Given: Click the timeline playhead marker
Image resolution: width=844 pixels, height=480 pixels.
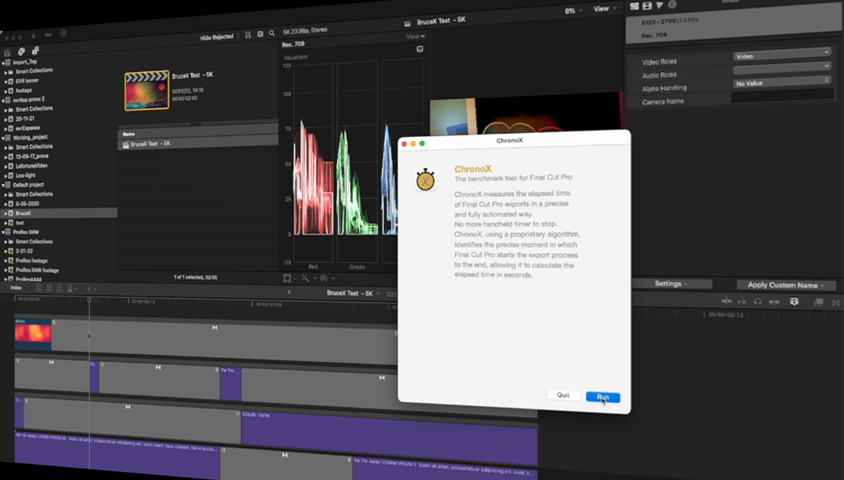Looking at the screenshot, I should tap(89, 299).
